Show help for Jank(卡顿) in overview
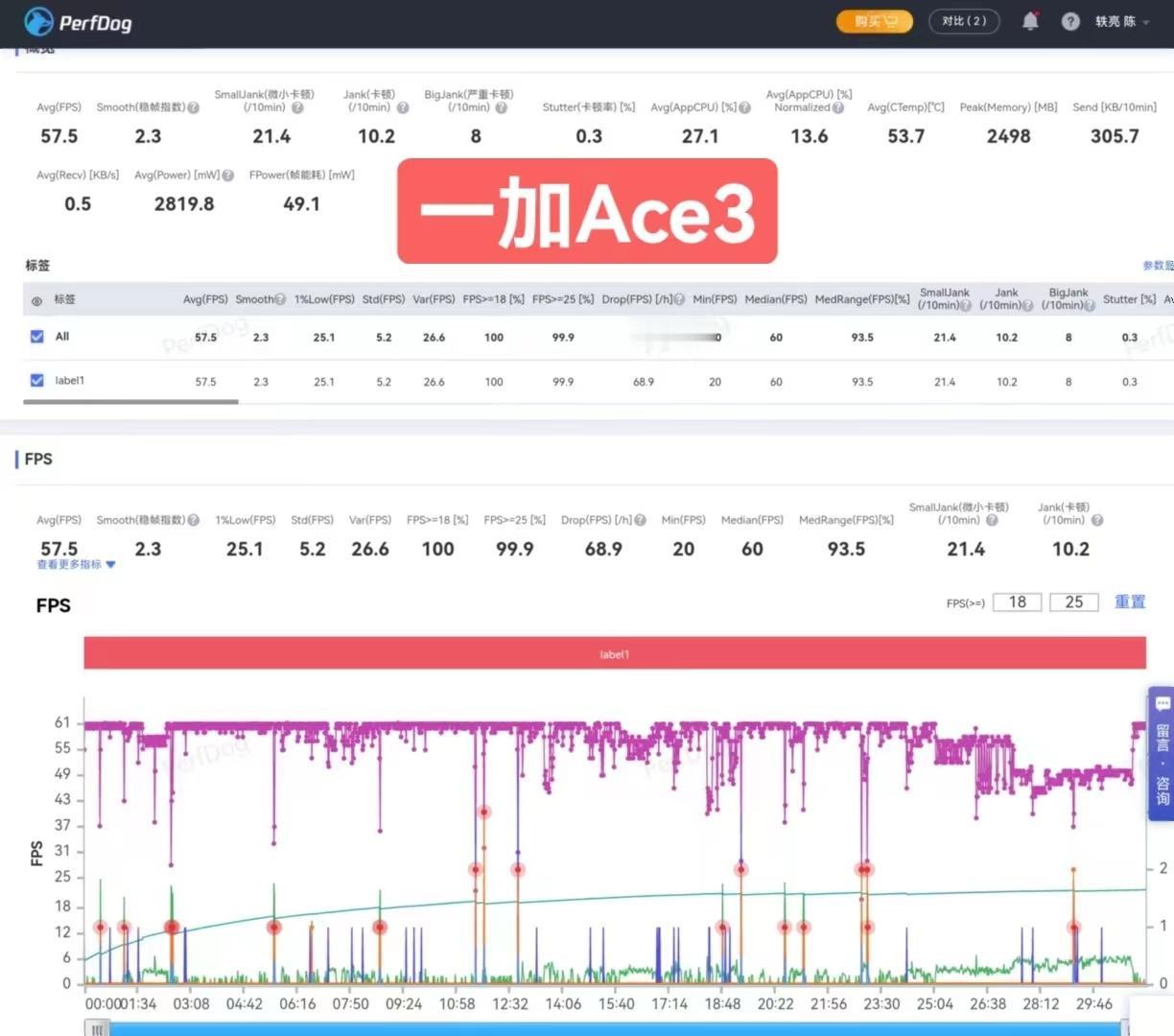 (403, 107)
